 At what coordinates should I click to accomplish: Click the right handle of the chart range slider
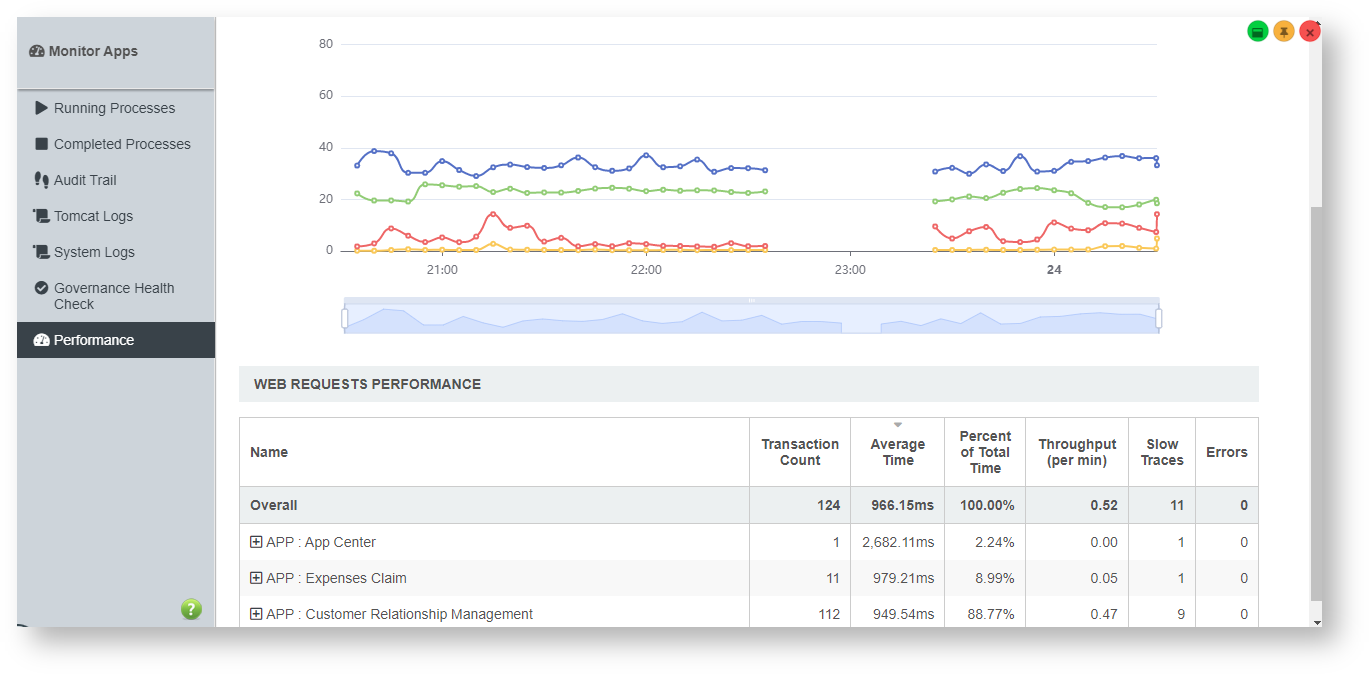tap(1159, 318)
